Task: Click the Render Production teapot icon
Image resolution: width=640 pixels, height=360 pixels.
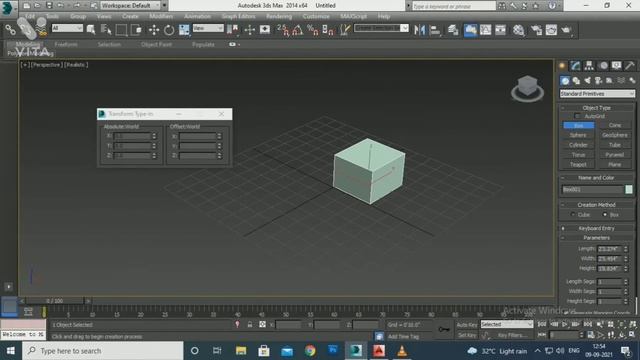Action: [566, 30]
